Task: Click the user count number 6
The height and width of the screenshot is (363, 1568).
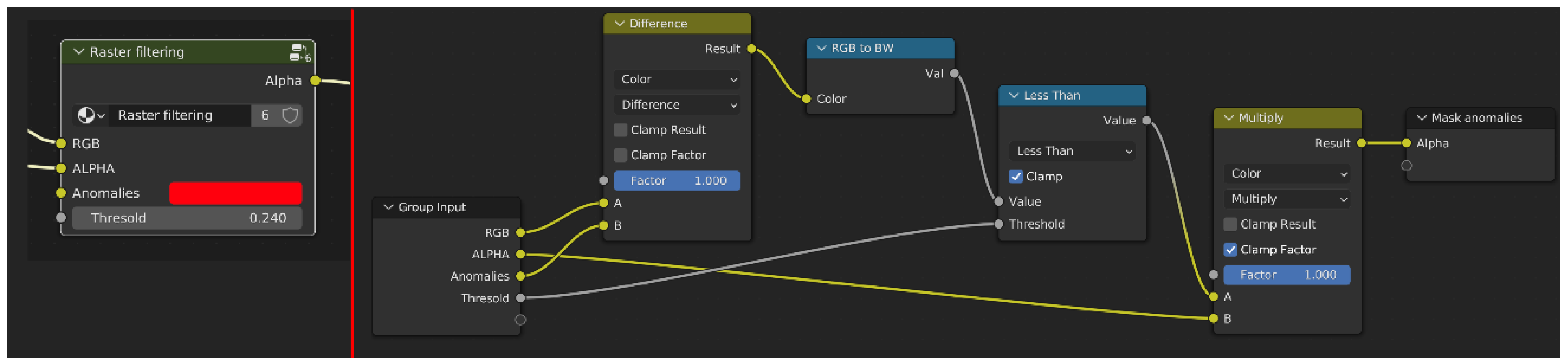Action: tap(265, 115)
